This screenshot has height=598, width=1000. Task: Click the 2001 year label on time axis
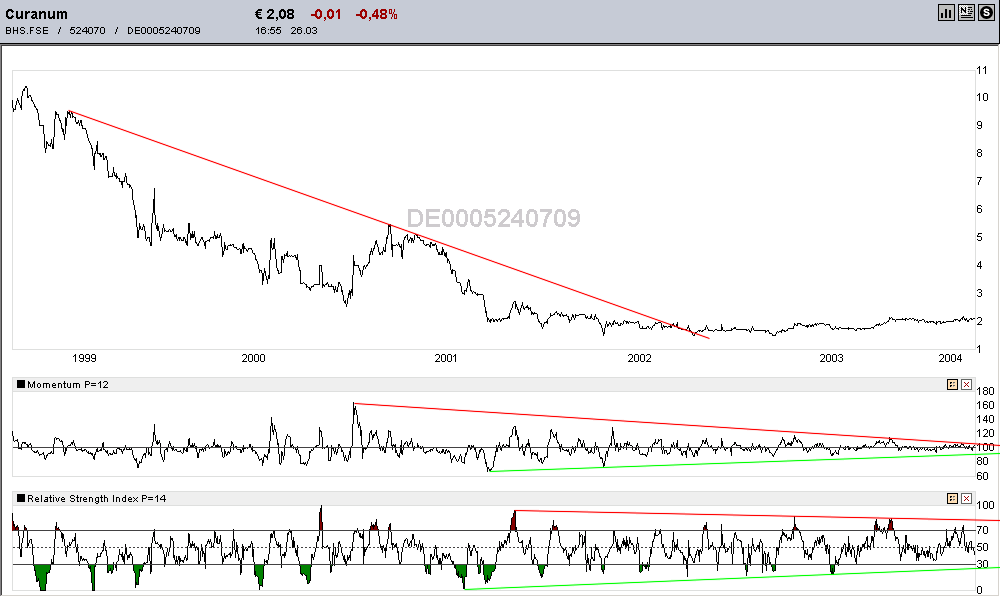click(x=446, y=358)
